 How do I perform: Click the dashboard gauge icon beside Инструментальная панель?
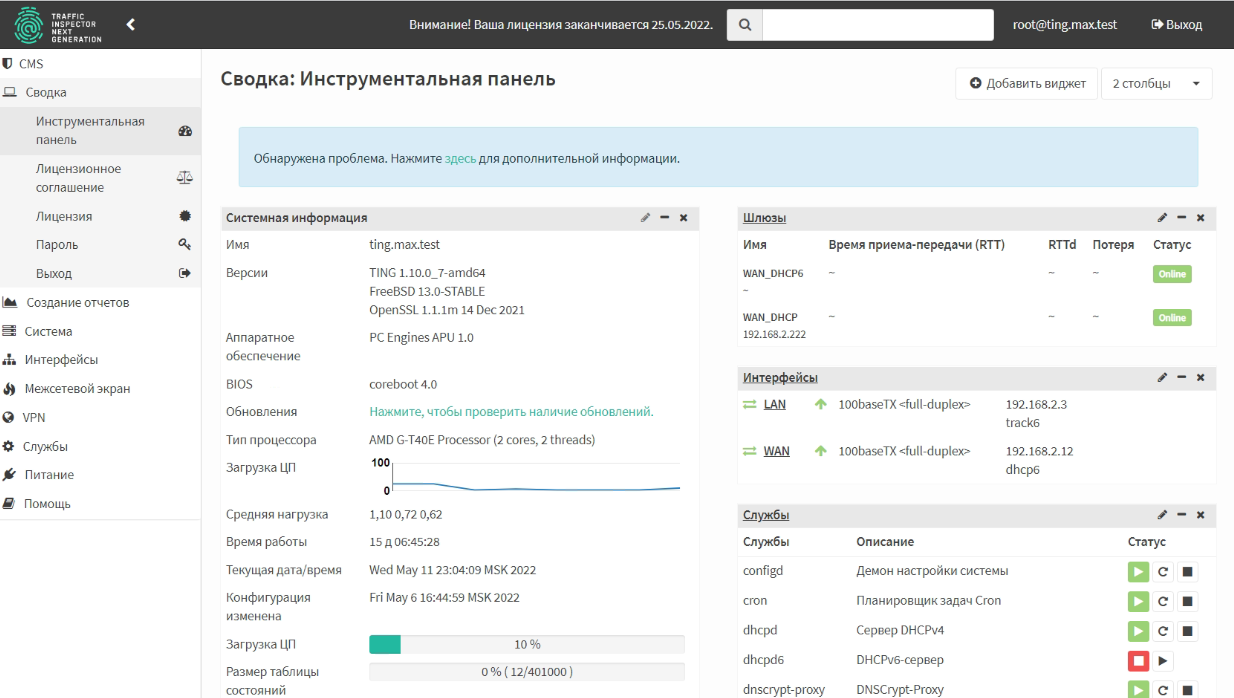[x=184, y=131]
